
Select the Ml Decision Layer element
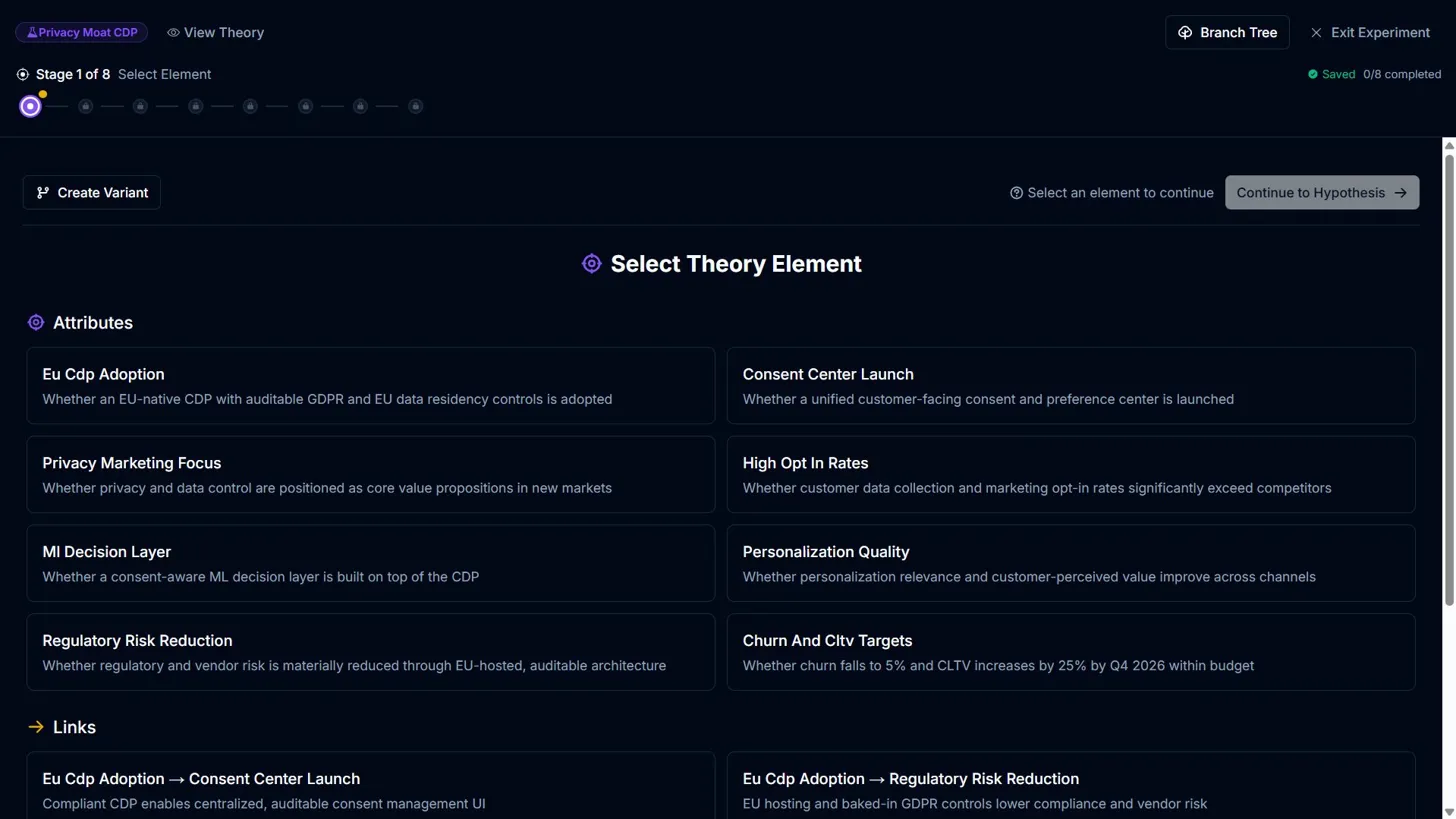pyautogui.click(x=370, y=563)
